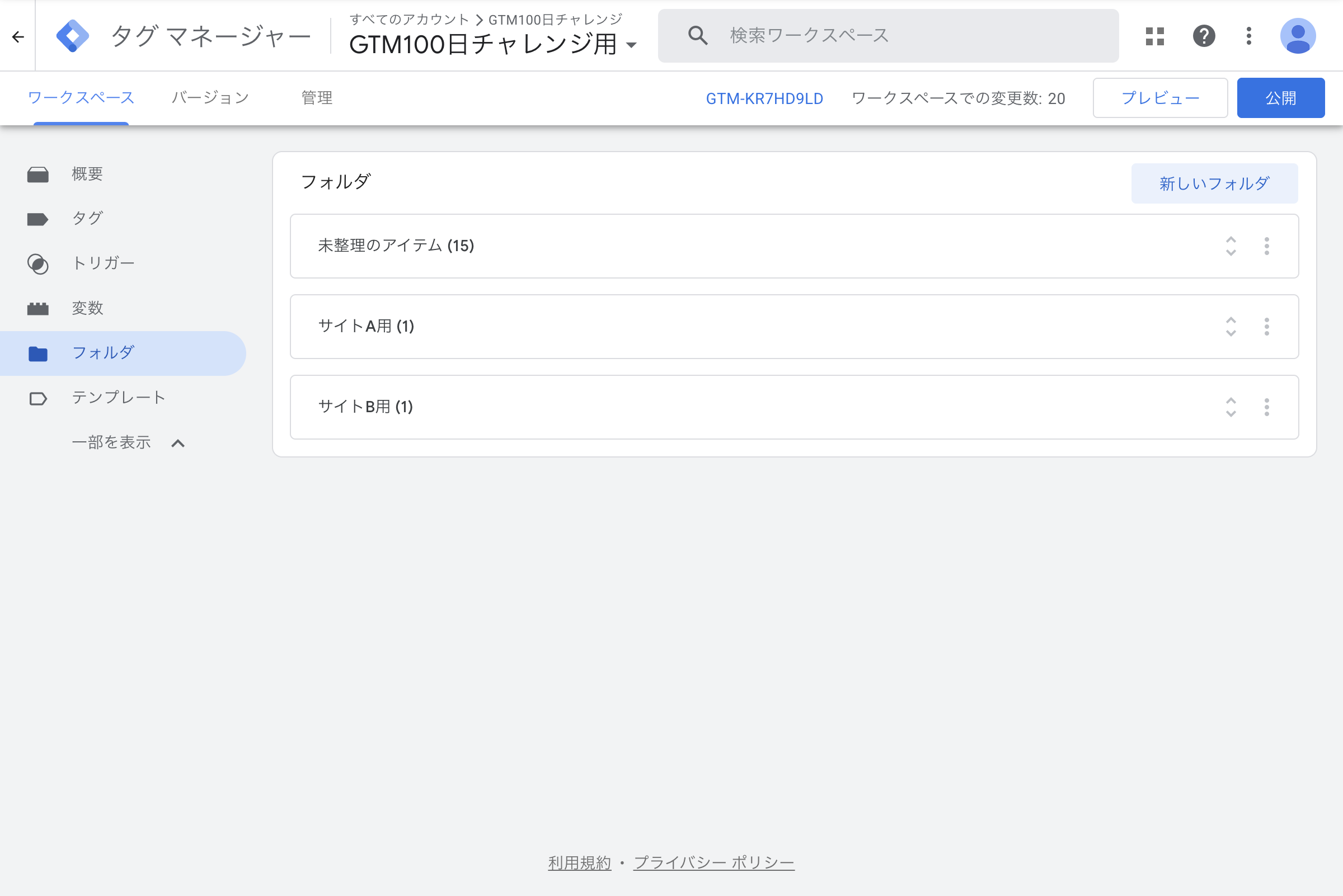Open ワークスペースでの変更数: 20 link
The height and width of the screenshot is (896, 1343).
coord(958,98)
